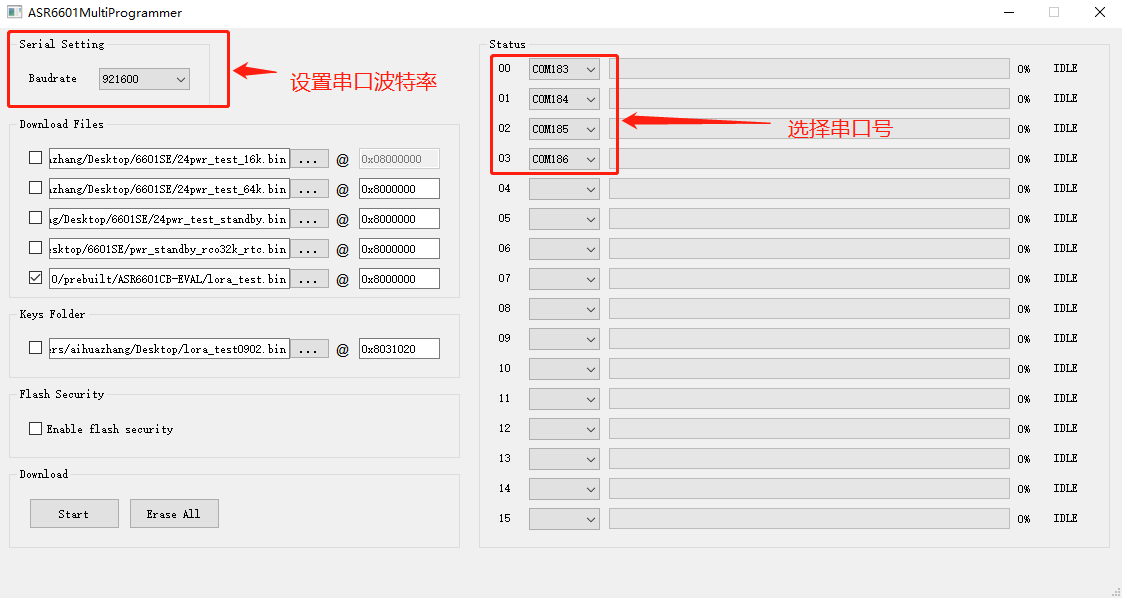Open the Baudrate 921600 dropdown
Viewport: 1122px width, 598px height.
[144, 79]
